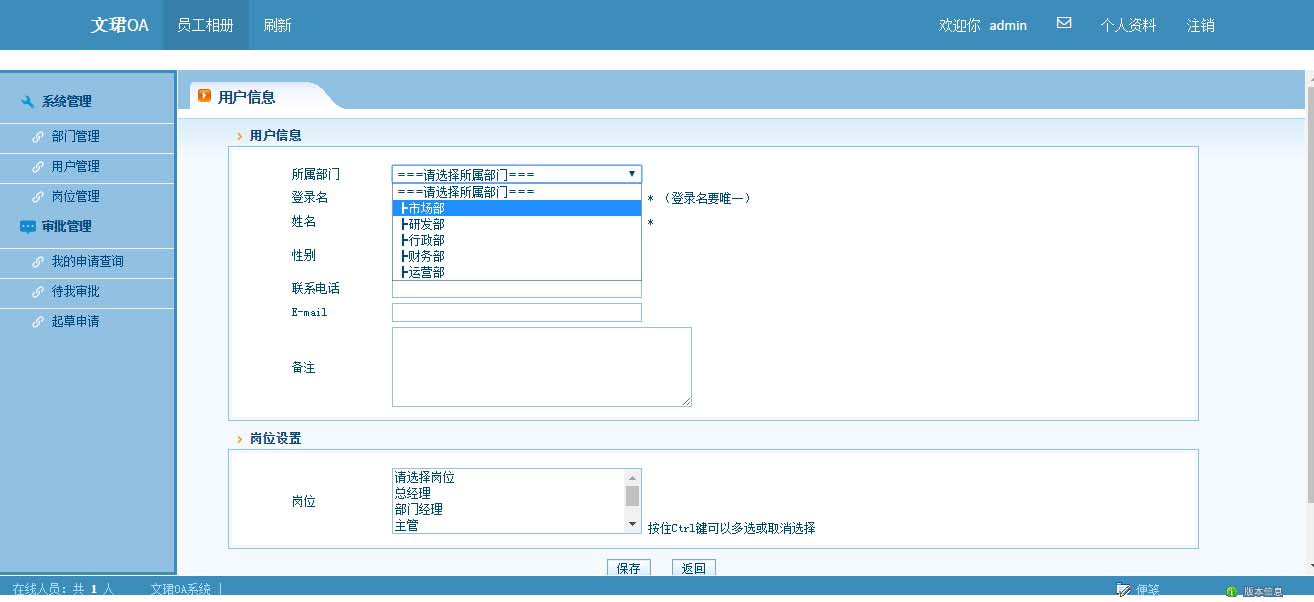Click the 保存 button
Image resolution: width=1314 pixels, height=602 pixels.
tap(629, 569)
